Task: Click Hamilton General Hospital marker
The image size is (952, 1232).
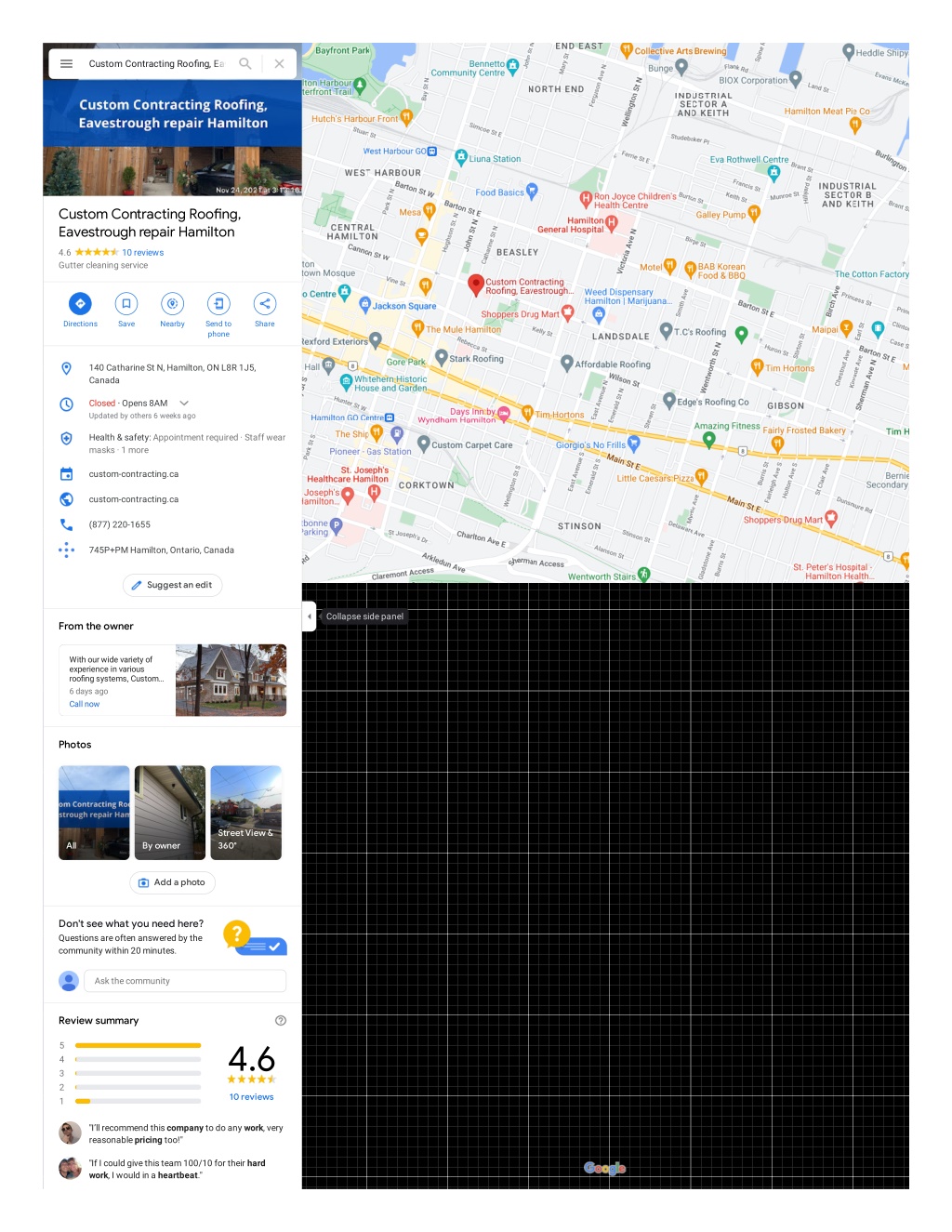Action: pos(612,222)
